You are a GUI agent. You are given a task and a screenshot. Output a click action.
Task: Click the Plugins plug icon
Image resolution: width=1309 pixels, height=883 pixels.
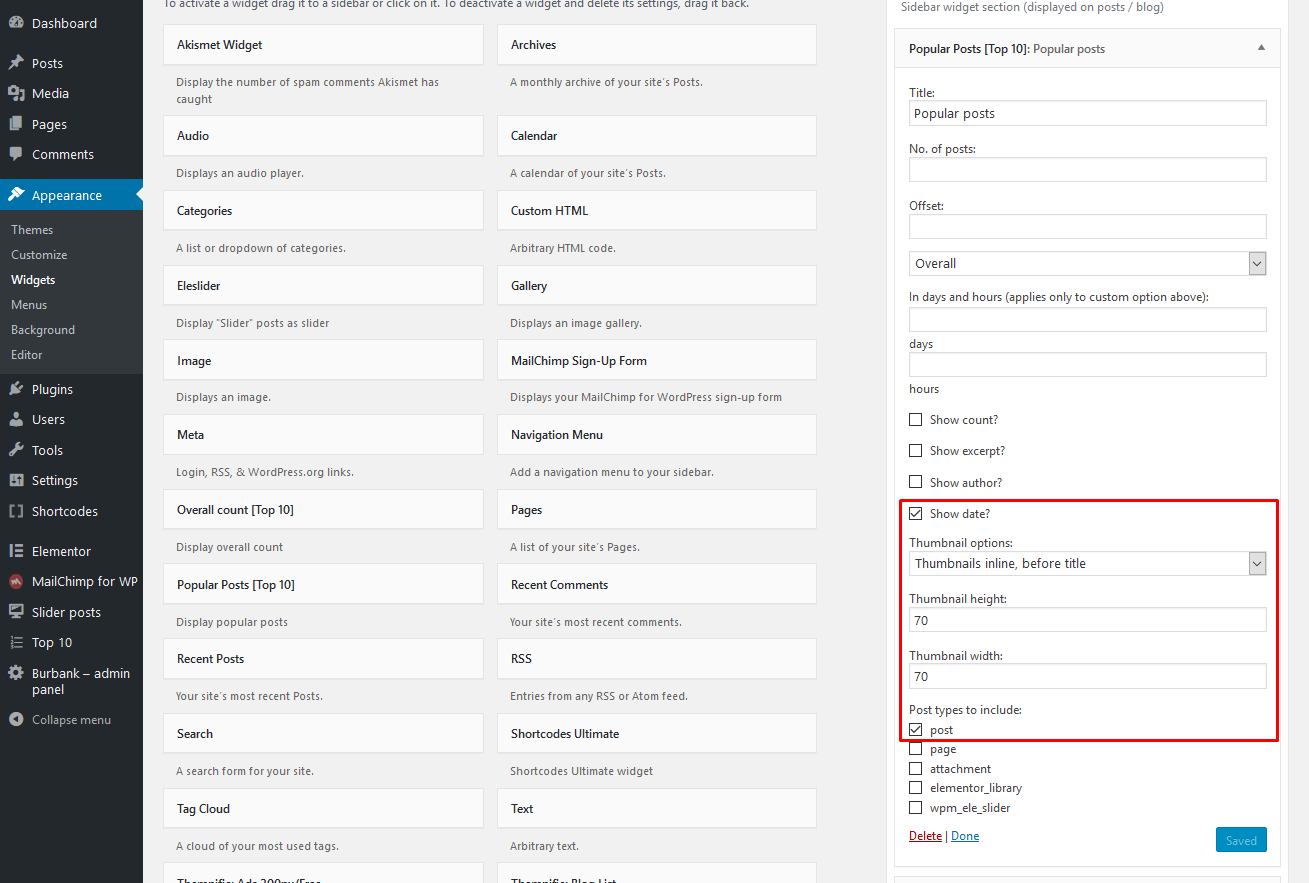click(16, 389)
